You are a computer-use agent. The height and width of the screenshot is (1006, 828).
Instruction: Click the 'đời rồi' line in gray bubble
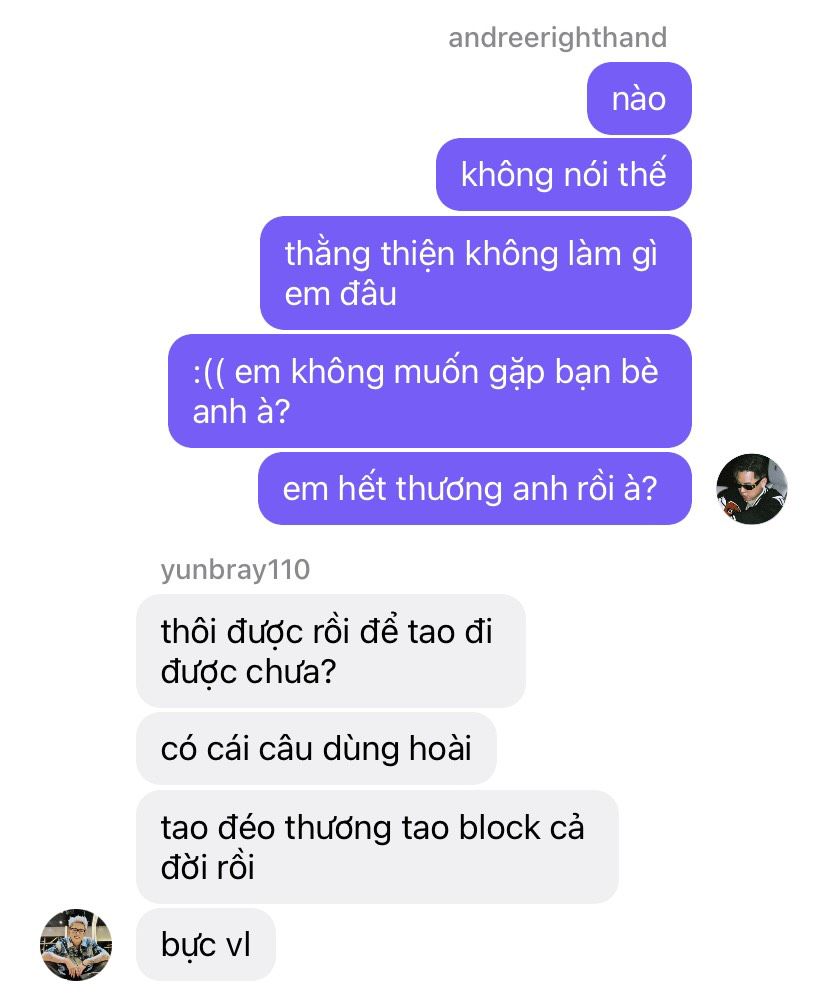[x=208, y=867]
